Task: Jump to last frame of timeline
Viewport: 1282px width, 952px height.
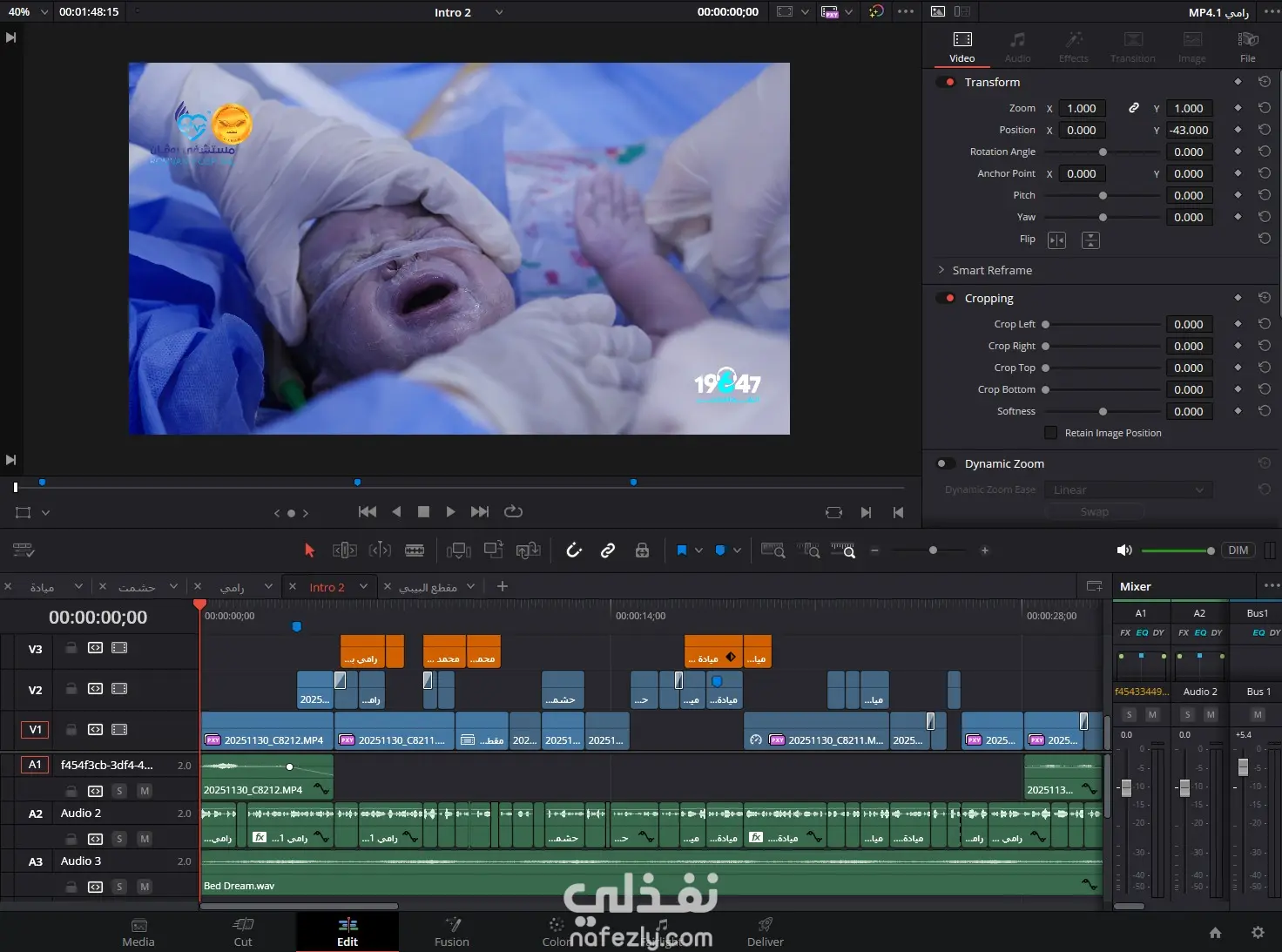Action: [480, 512]
